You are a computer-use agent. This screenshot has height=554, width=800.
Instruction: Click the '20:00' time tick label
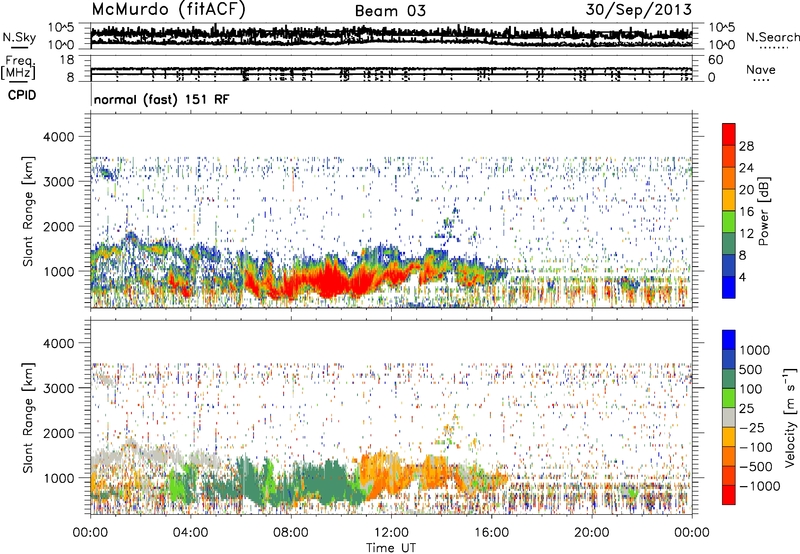coord(591,533)
